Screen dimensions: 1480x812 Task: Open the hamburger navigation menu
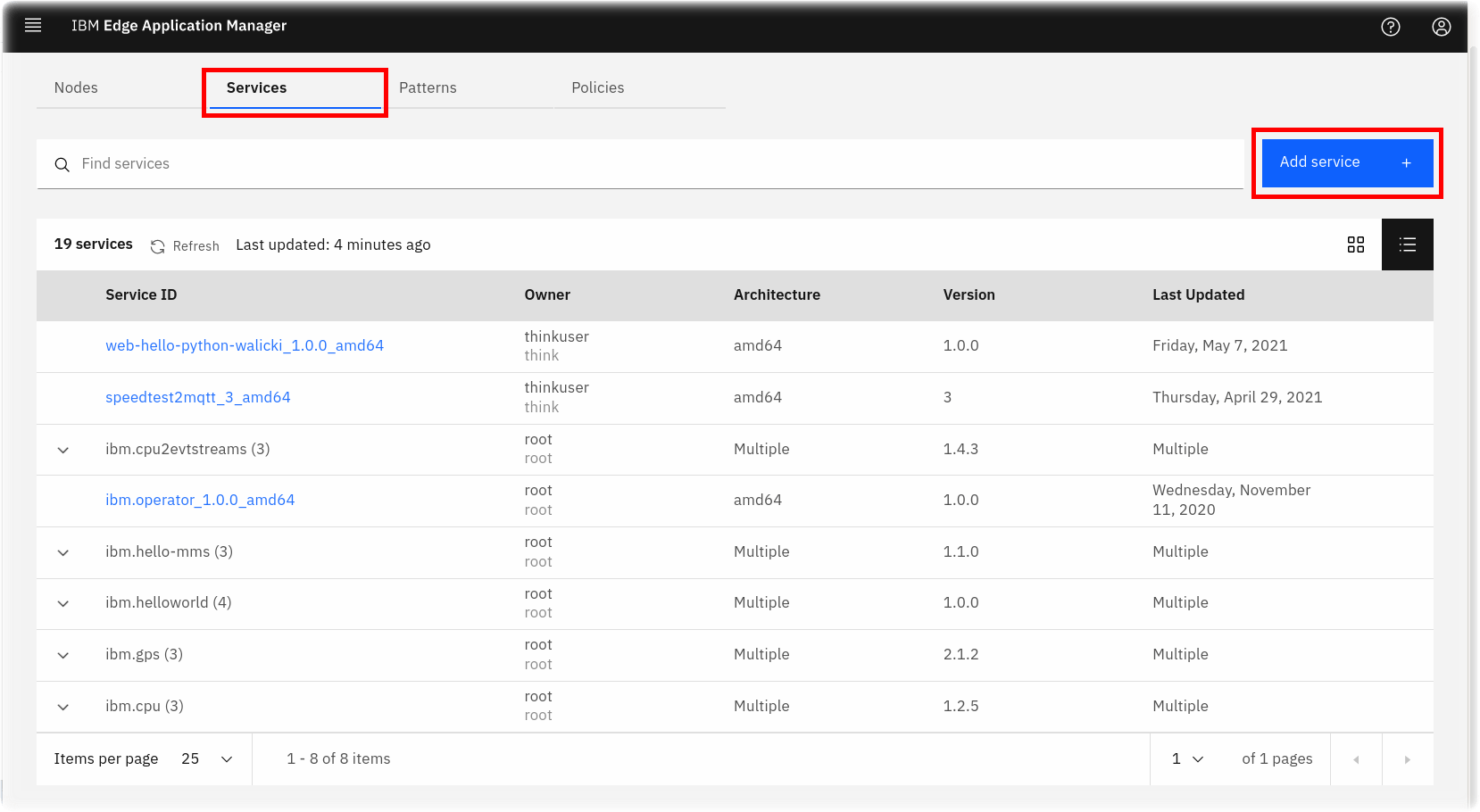pos(33,25)
